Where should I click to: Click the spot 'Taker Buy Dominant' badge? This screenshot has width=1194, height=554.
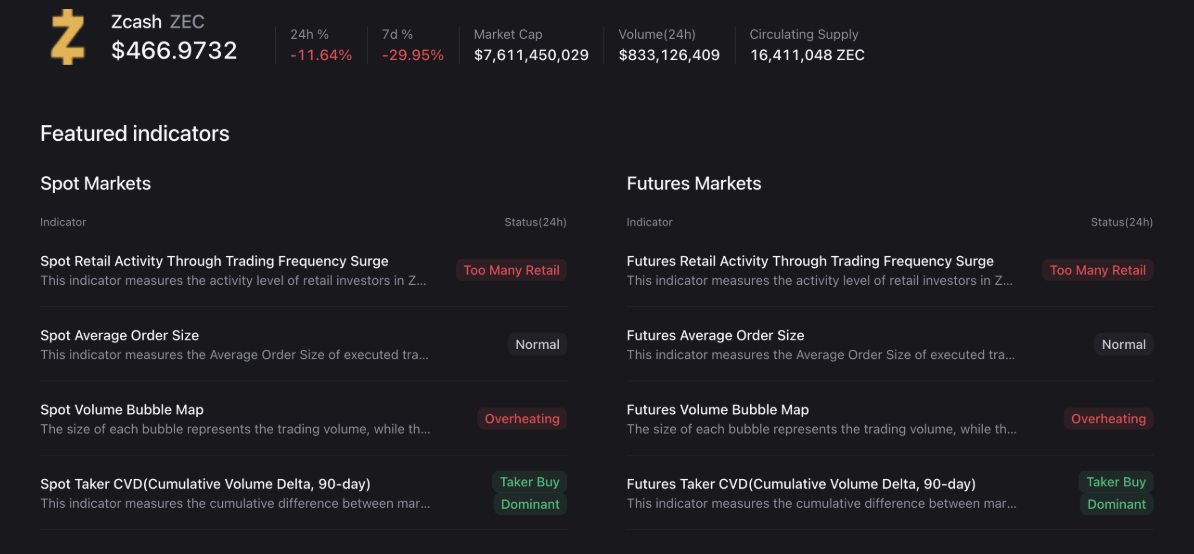pyautogui.click(x=530, y=493)
